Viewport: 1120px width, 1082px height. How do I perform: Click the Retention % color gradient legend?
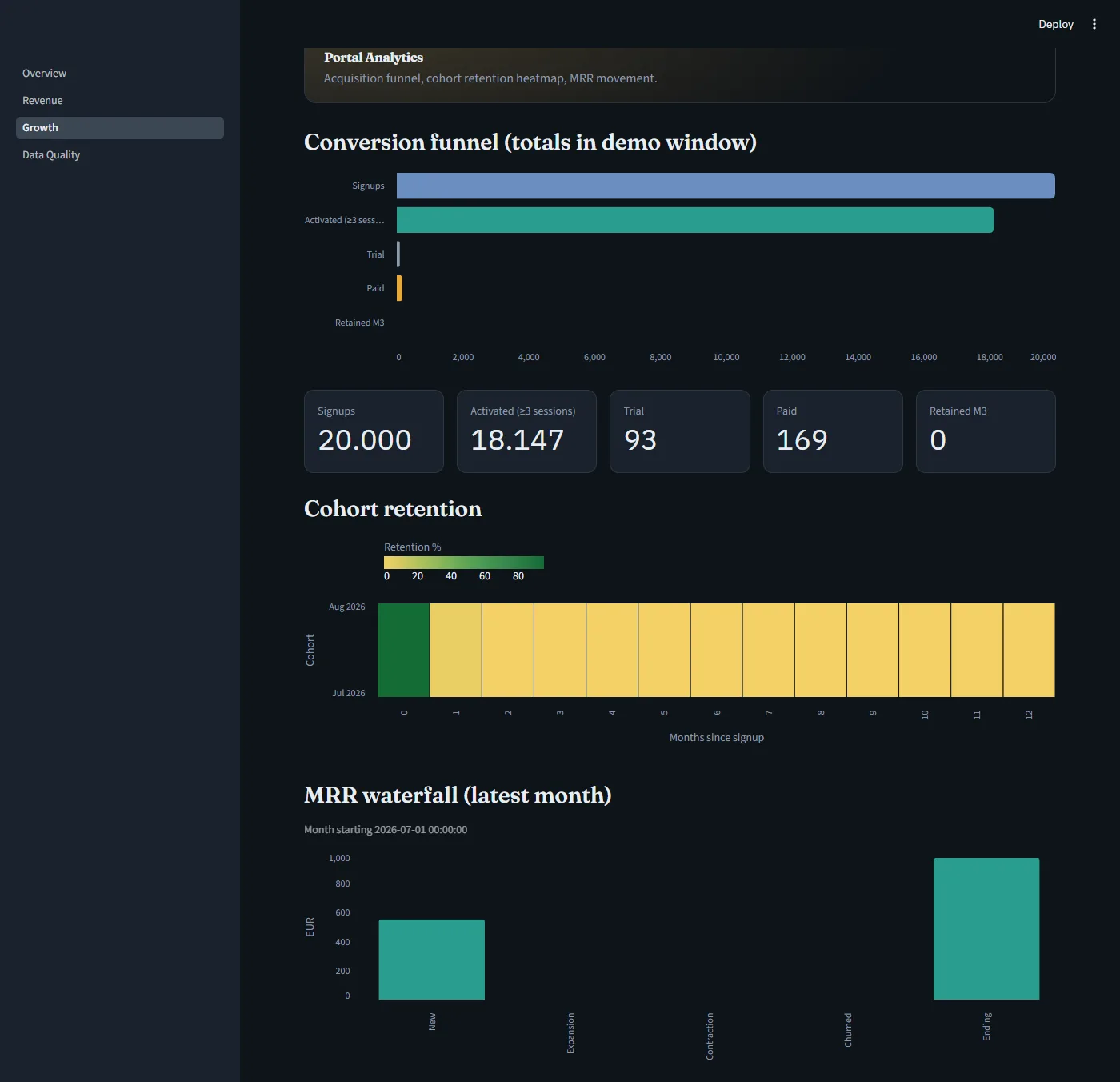[x=464, y=563]
